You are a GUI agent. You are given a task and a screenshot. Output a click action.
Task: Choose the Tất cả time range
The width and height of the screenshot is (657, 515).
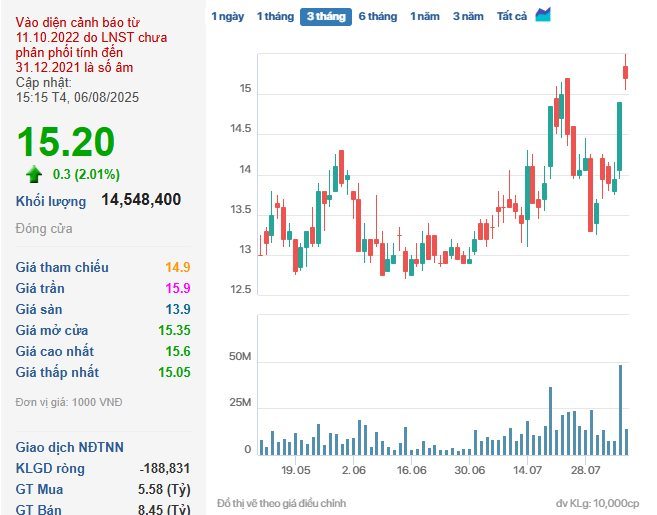(x=512, y=17)
